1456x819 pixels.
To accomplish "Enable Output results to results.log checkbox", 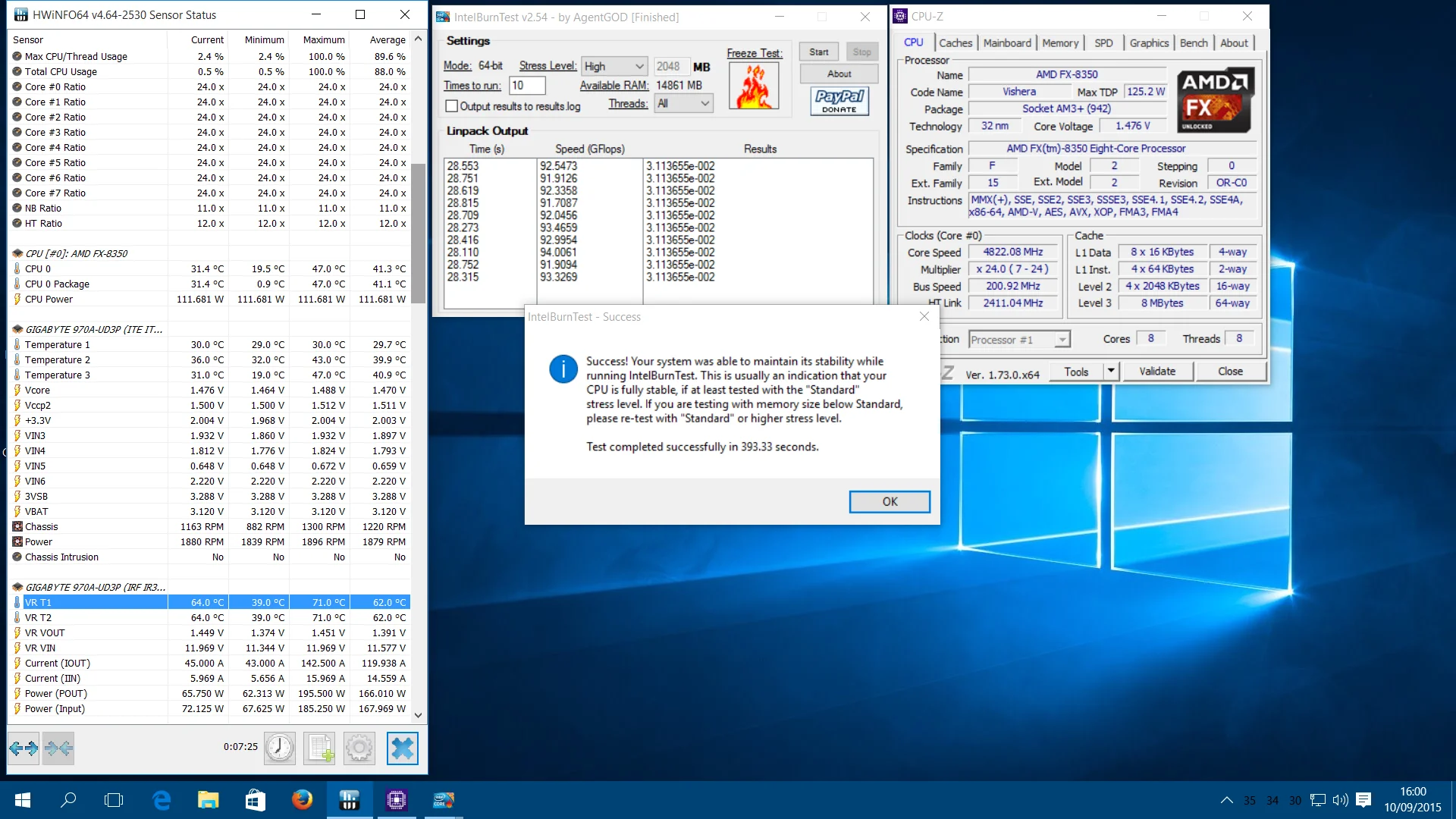I will (452, 106).
